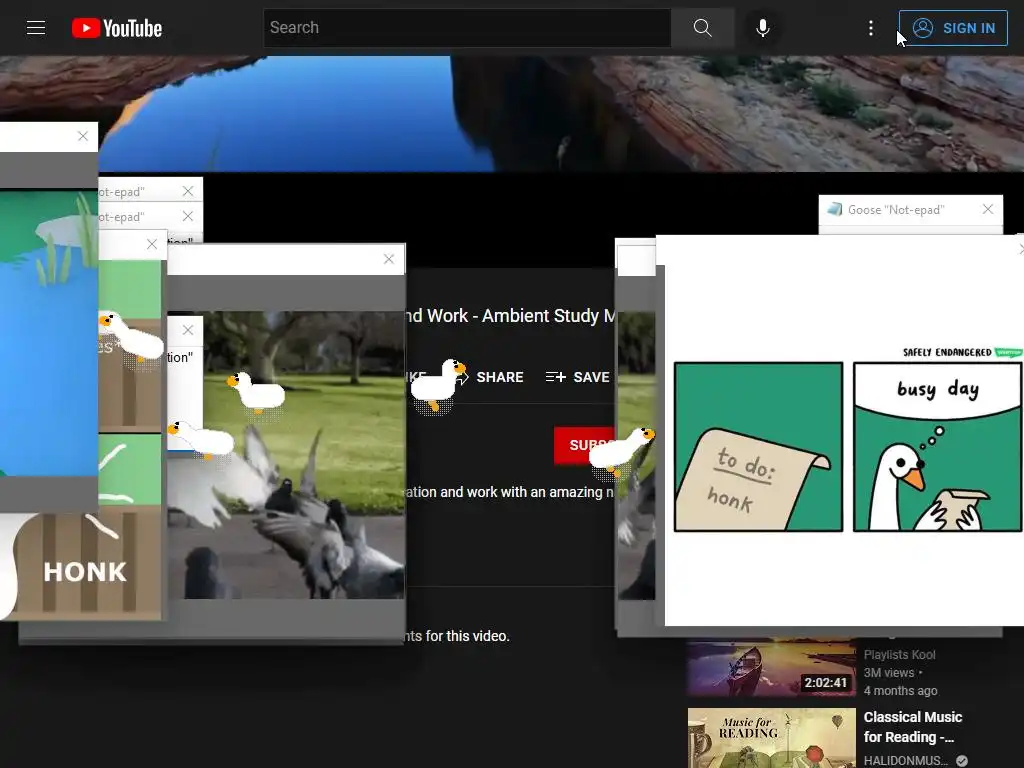
Task: Close the top-left blank popup window
Action: click(83, 136)
